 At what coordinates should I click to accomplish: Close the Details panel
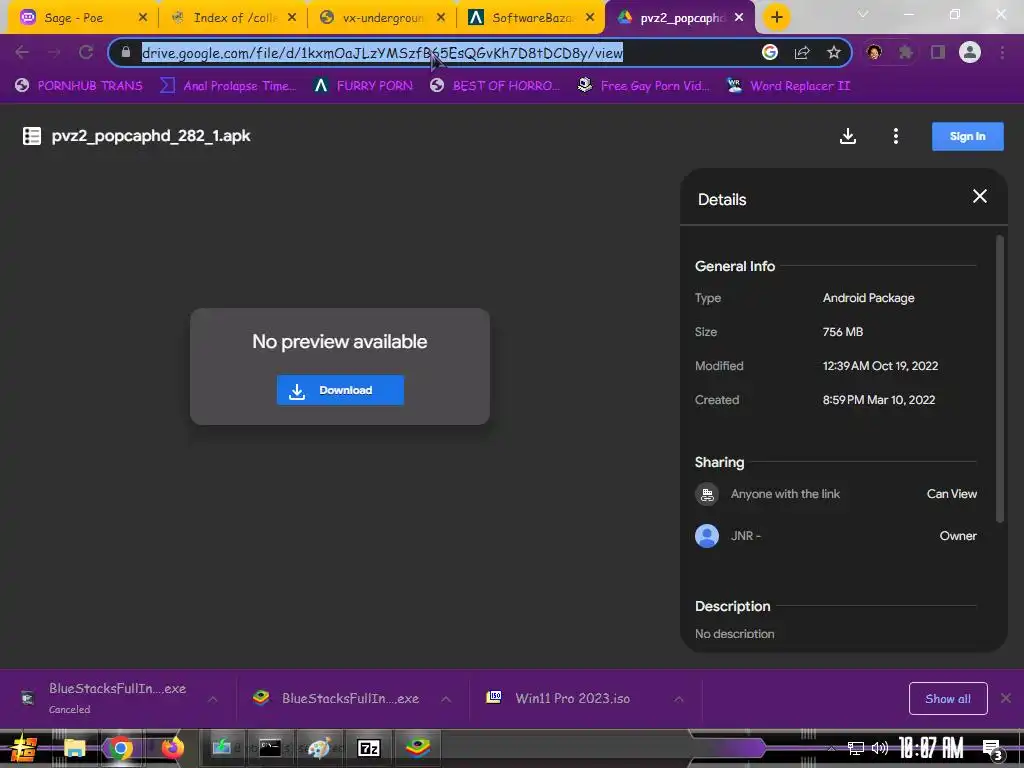pyautogui.click(x=980, y=196)
